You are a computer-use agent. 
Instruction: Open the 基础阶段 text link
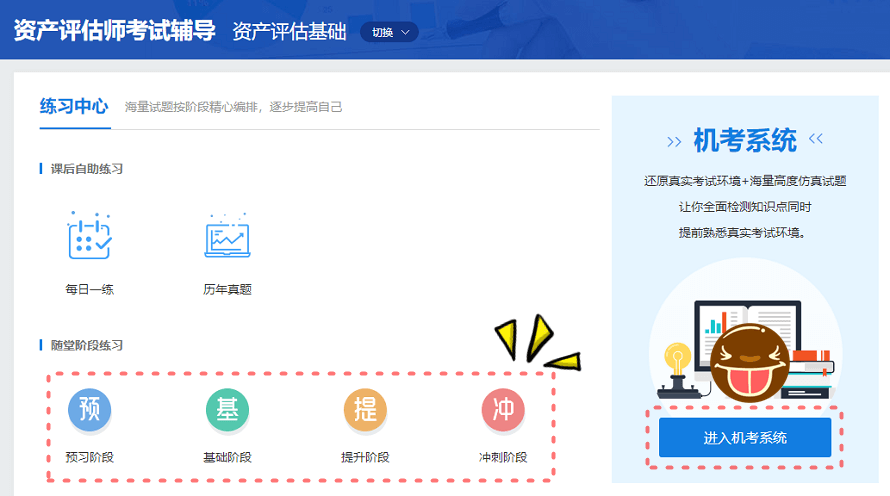coord(227,458)
